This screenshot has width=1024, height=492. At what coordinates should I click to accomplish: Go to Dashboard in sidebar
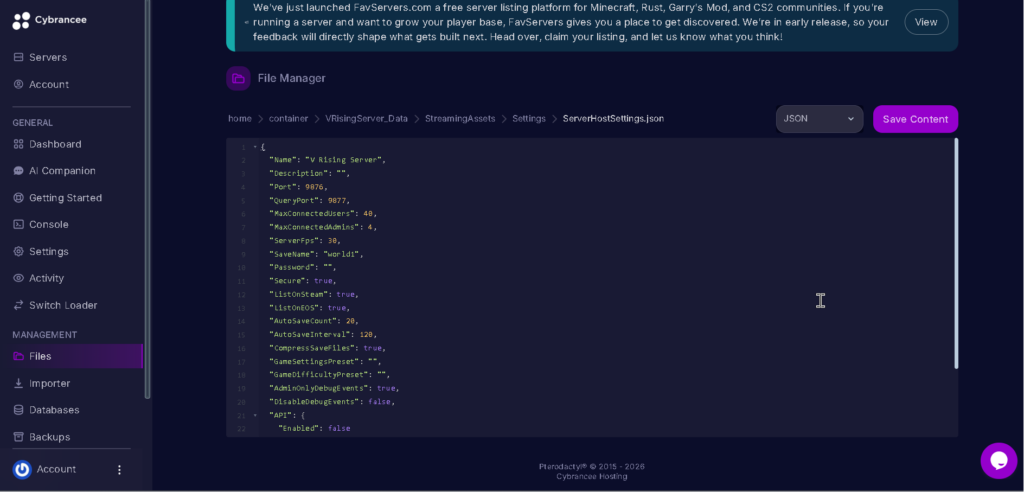coord(55,144)
